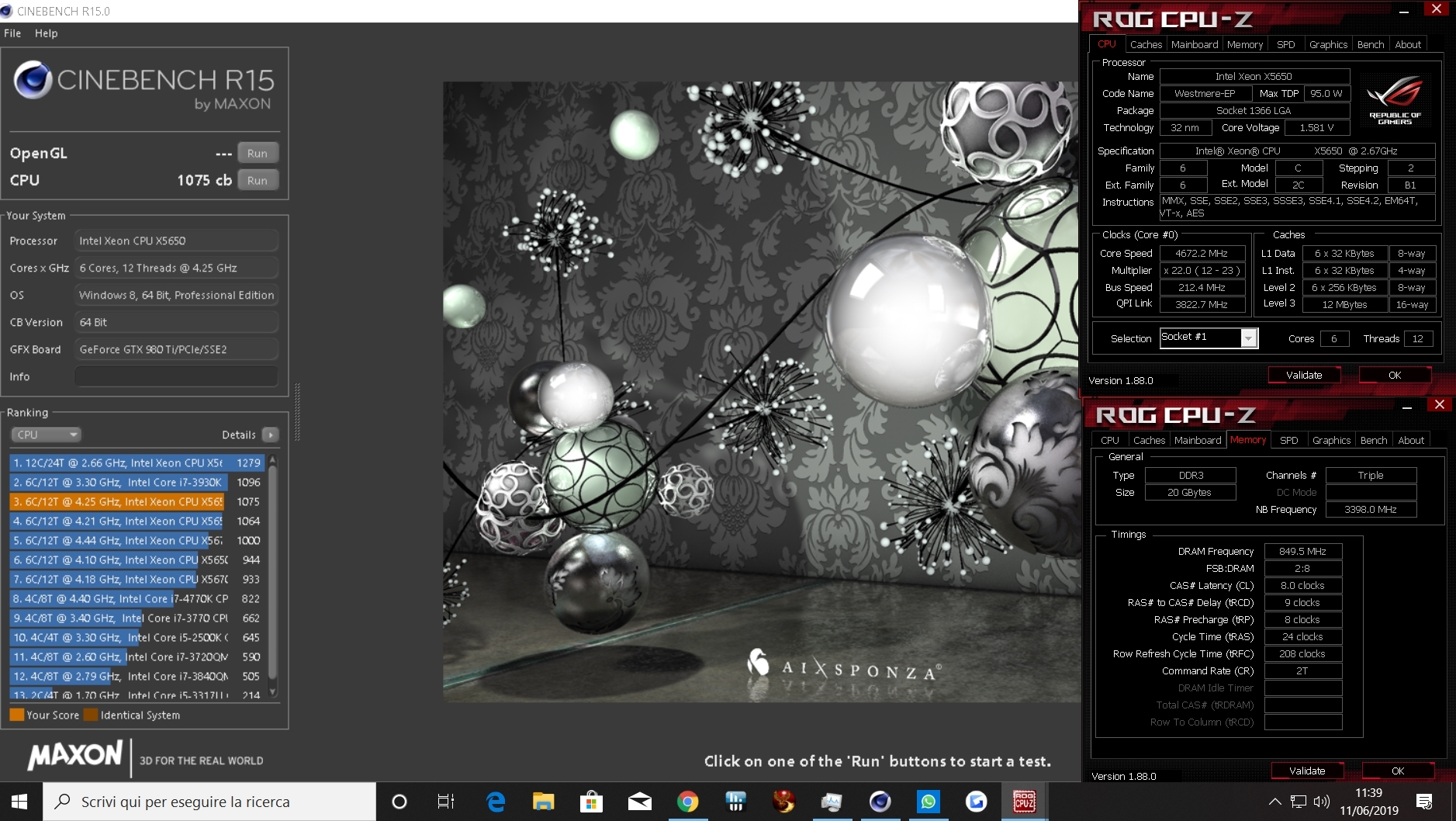Open Task View in the taskbar

(446, 802)
